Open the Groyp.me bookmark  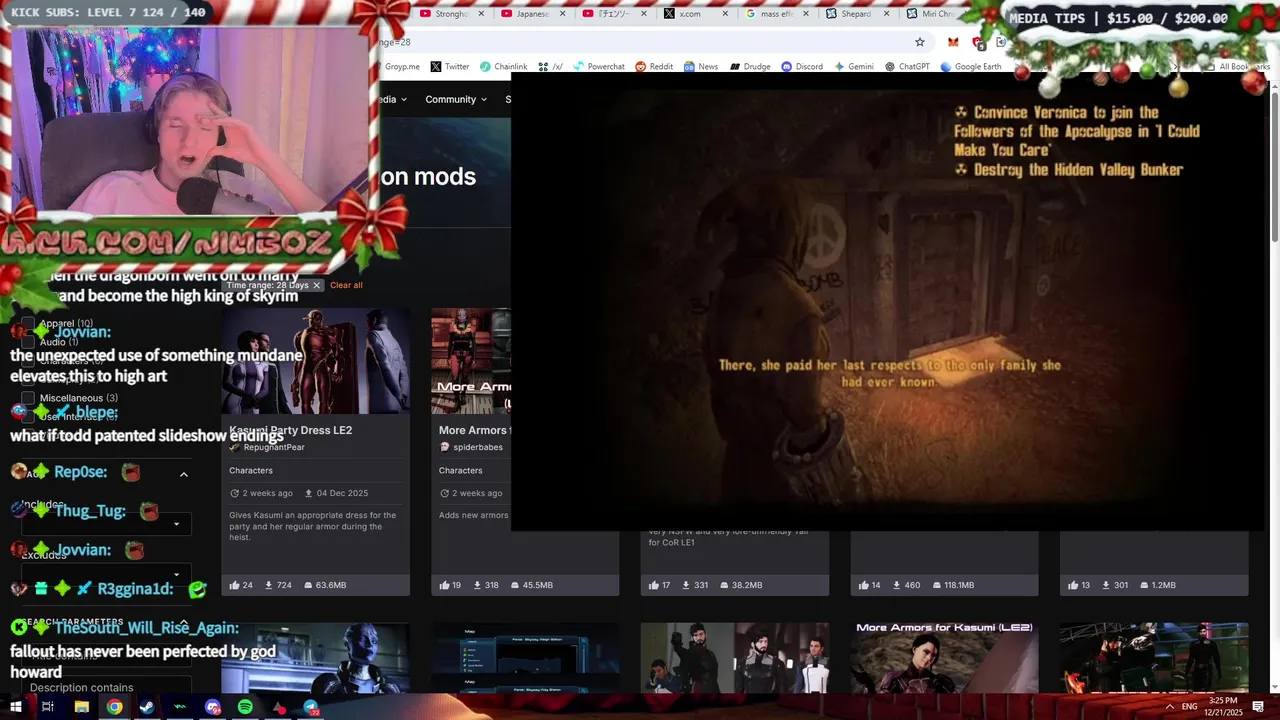coord(401,67)
